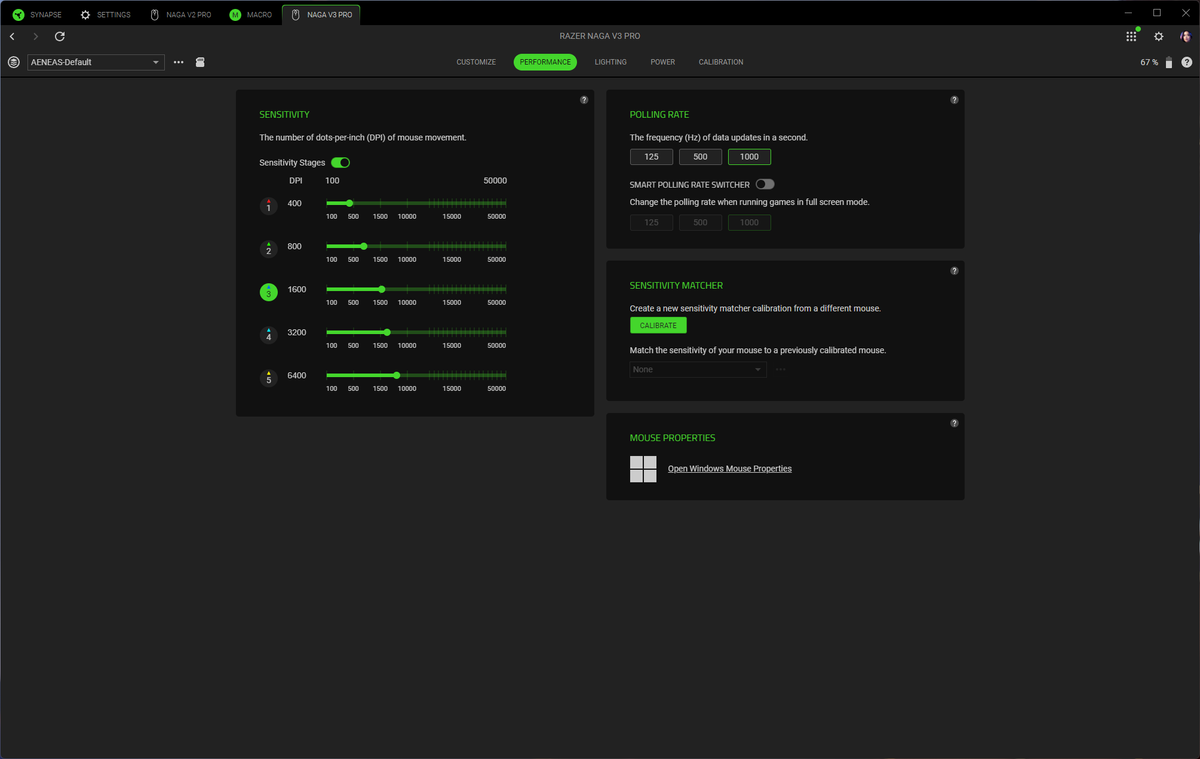Click the back navigation arrow

point(12,36)
